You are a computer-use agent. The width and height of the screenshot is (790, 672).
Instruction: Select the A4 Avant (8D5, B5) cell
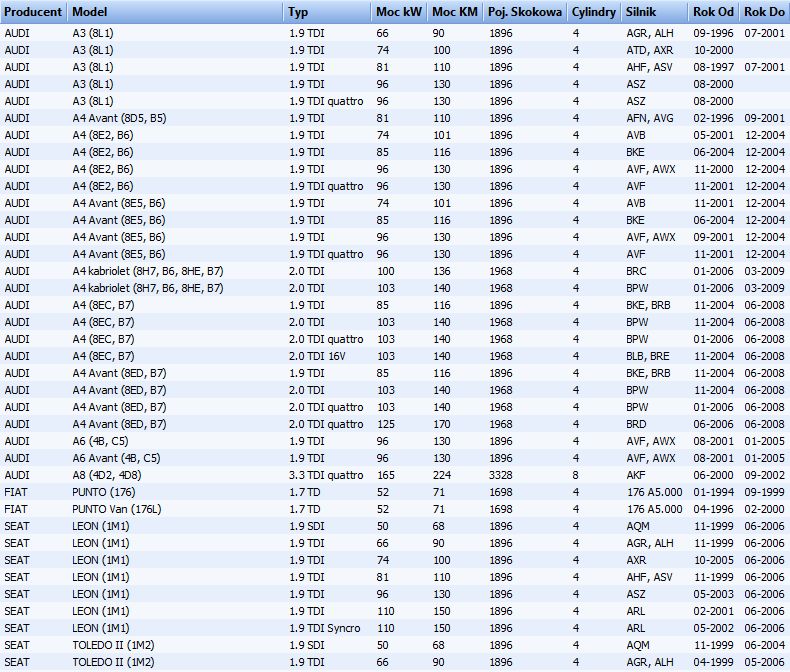[x=119, y=118]
